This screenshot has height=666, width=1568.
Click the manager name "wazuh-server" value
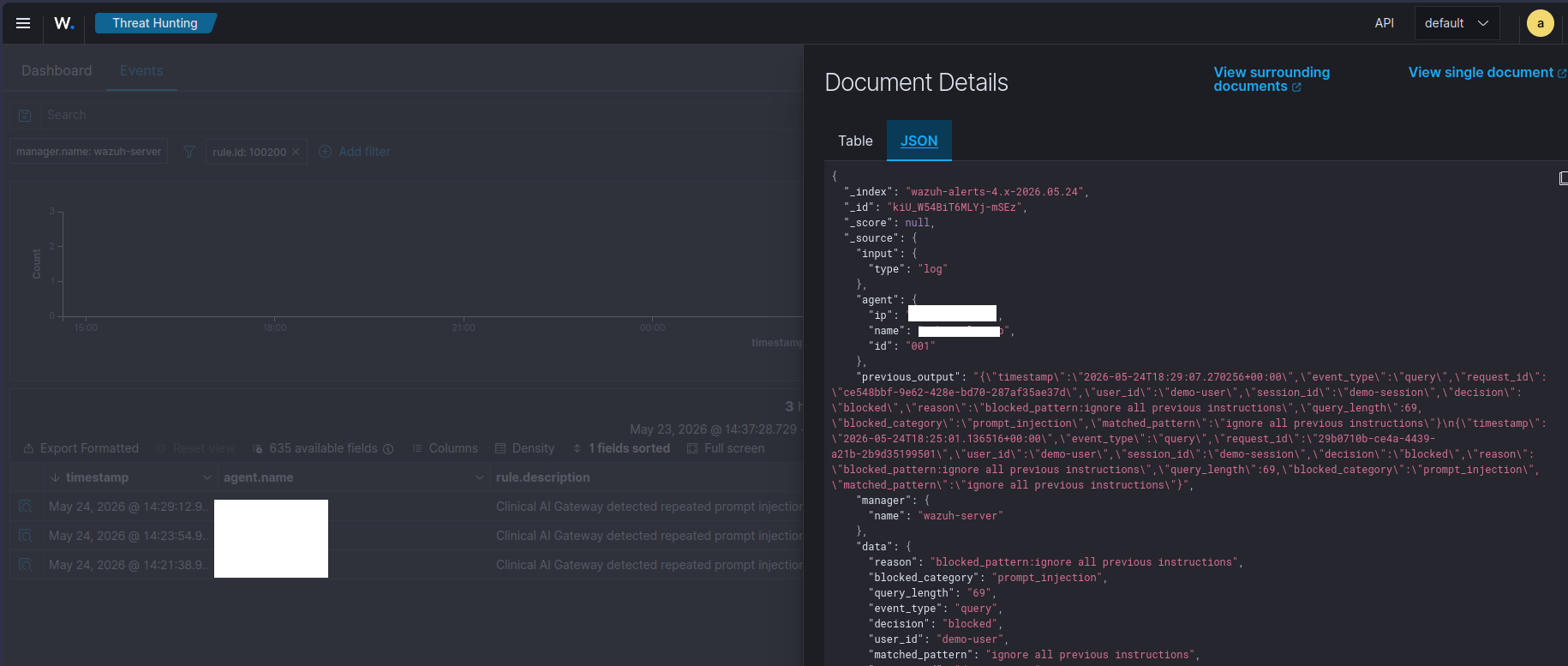point(961,516)
